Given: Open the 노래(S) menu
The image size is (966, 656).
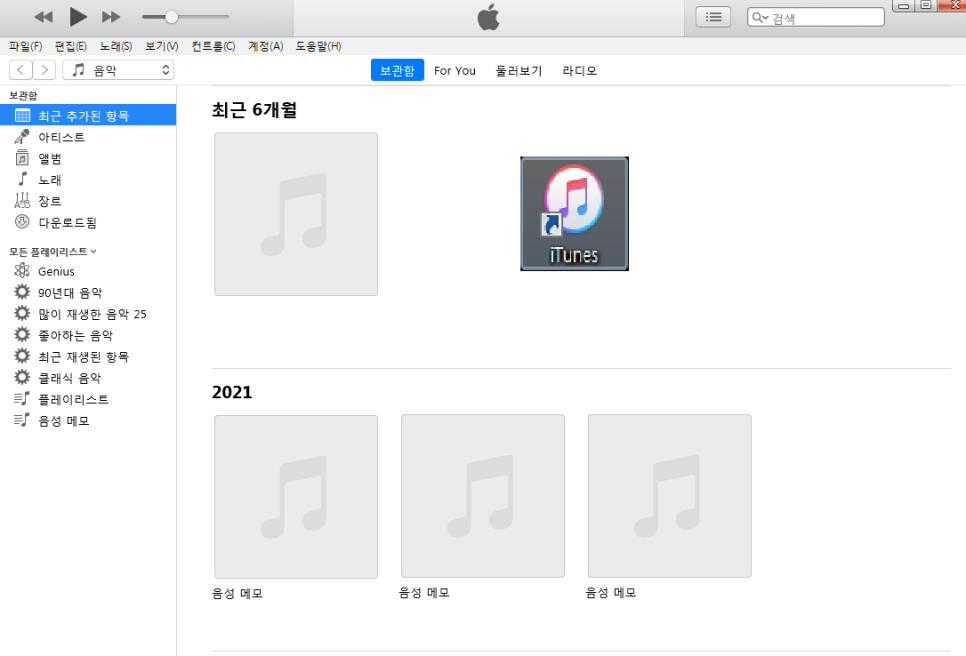Looking at the screenshot, I should 116,46.
